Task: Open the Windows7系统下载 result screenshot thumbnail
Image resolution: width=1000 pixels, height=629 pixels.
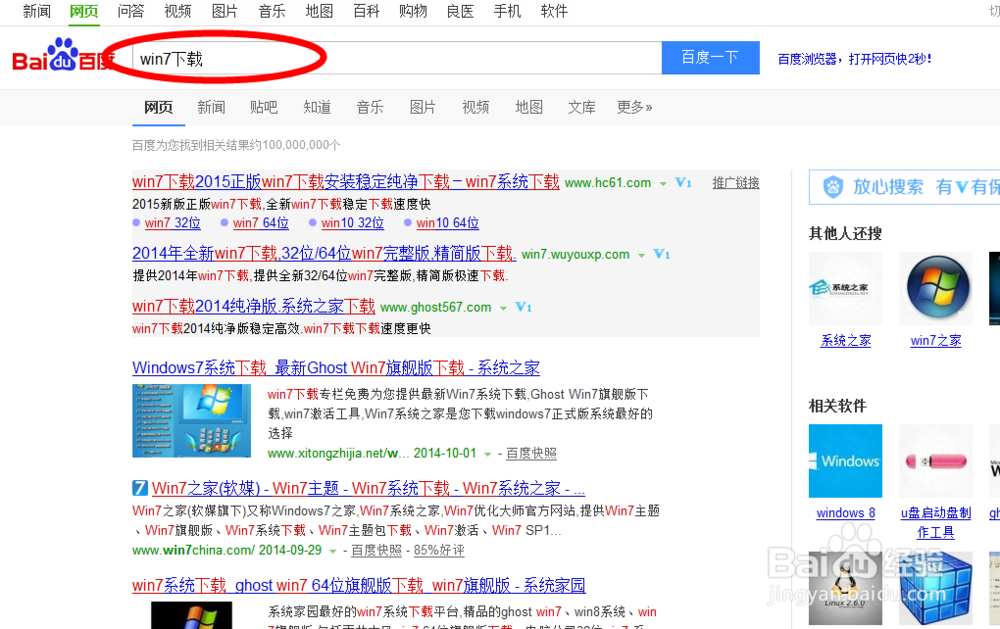Action: pyautogui.click(x=191, y=420)
